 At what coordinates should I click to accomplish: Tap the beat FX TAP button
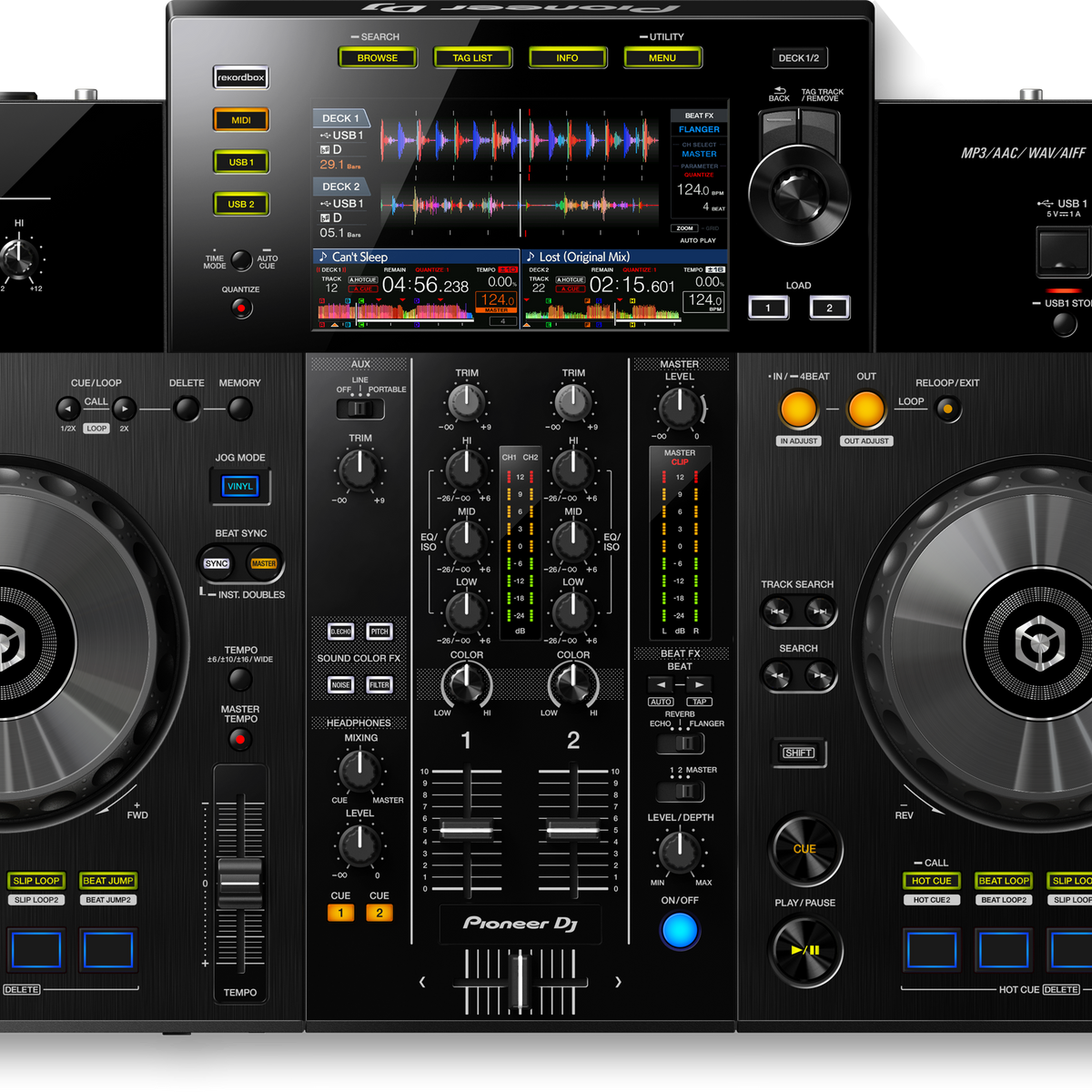[699, 702]
